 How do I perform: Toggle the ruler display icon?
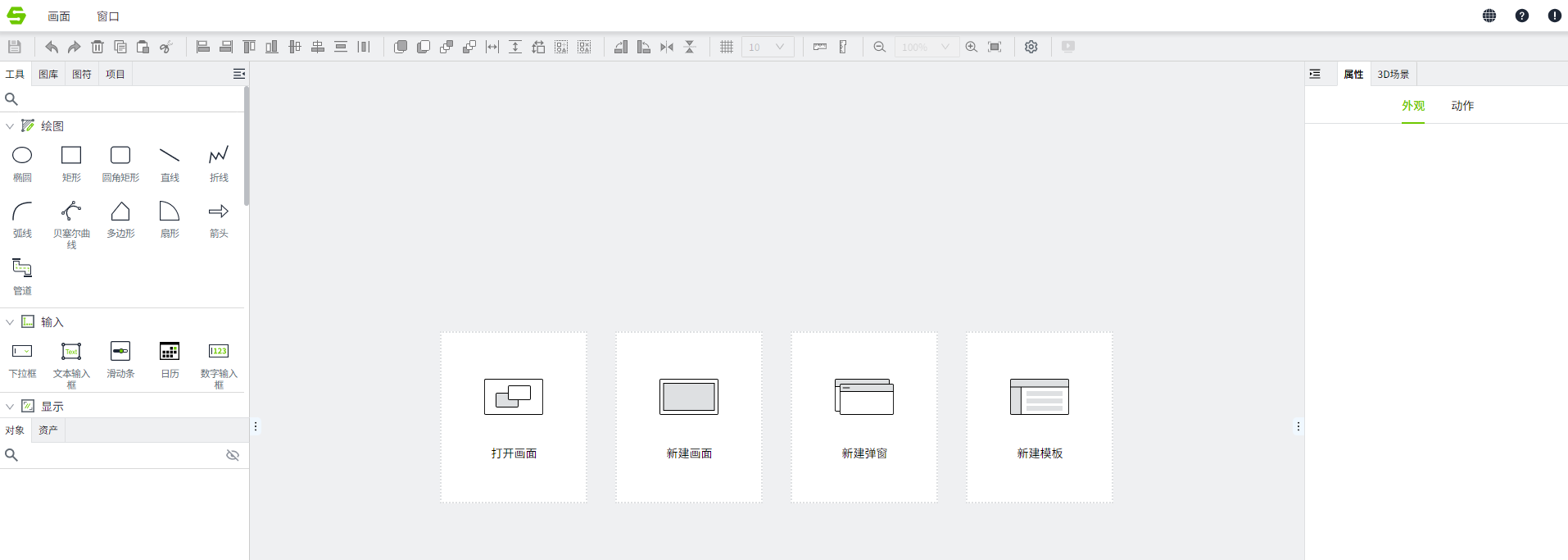click(820, 47)
